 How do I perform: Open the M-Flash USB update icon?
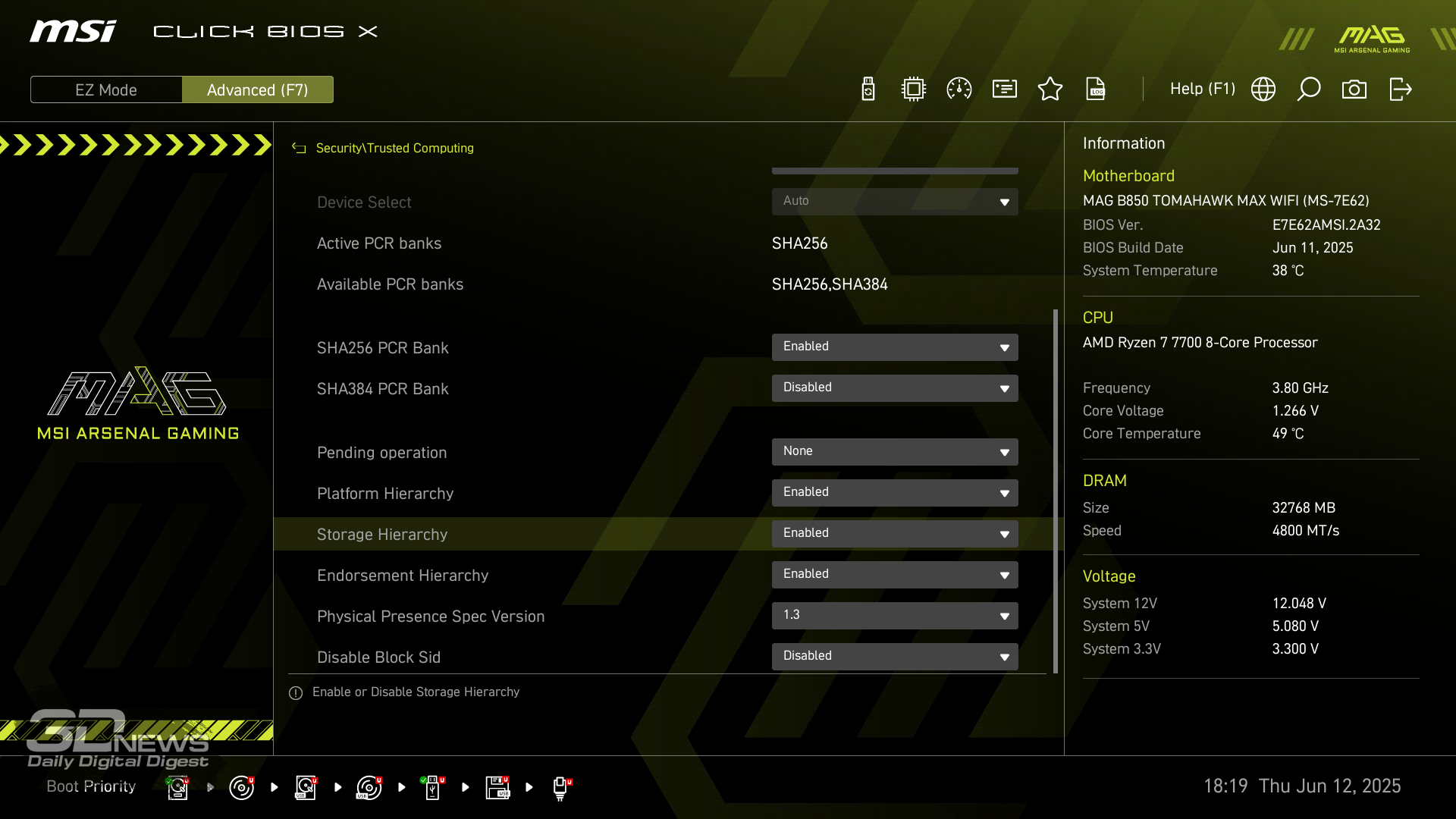868,89
